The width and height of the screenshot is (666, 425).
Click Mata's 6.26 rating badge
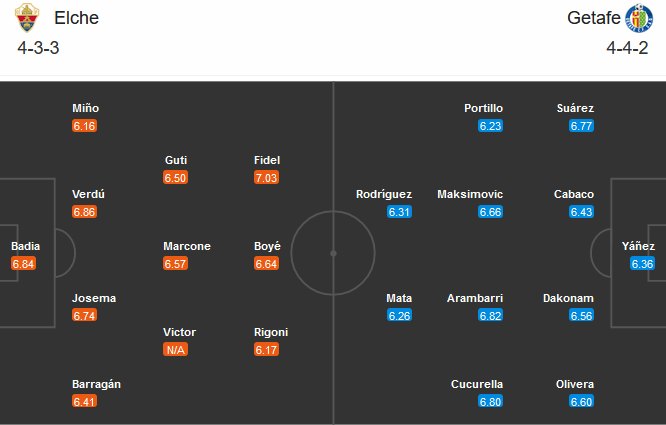[399, 316]
